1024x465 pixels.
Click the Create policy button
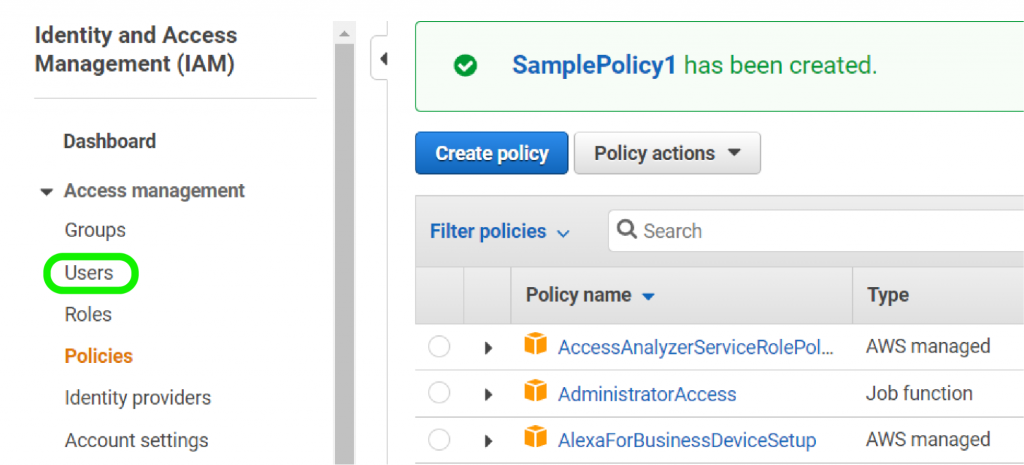click(x=492, y=153)
